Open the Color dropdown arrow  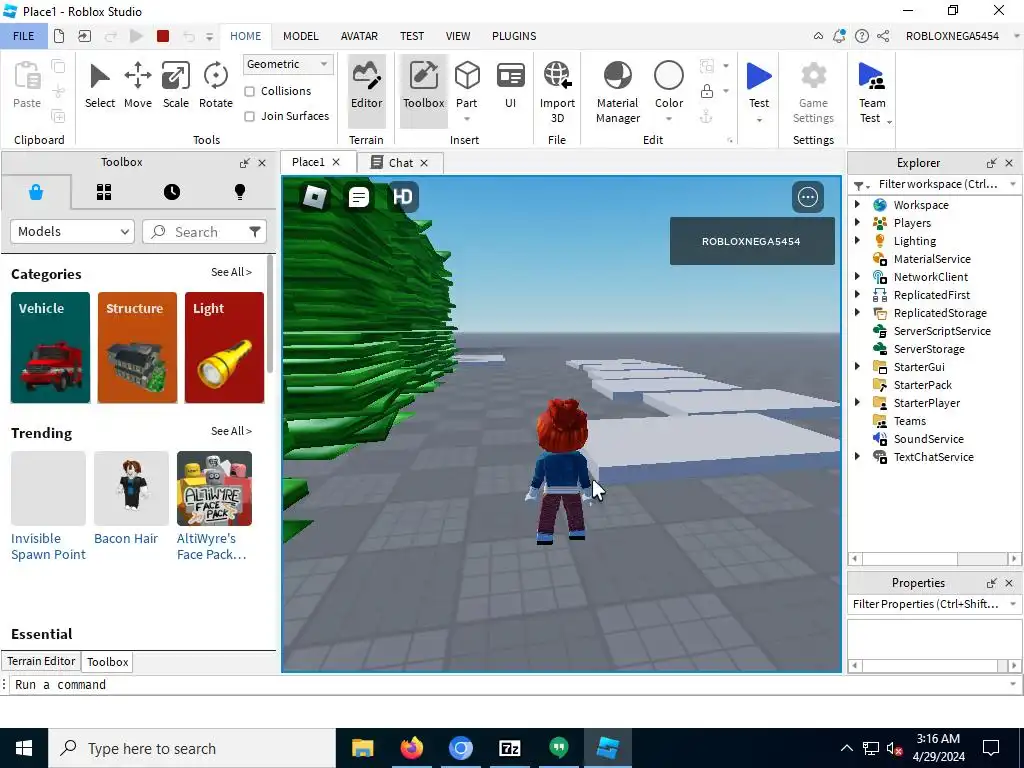coord(669,119)
